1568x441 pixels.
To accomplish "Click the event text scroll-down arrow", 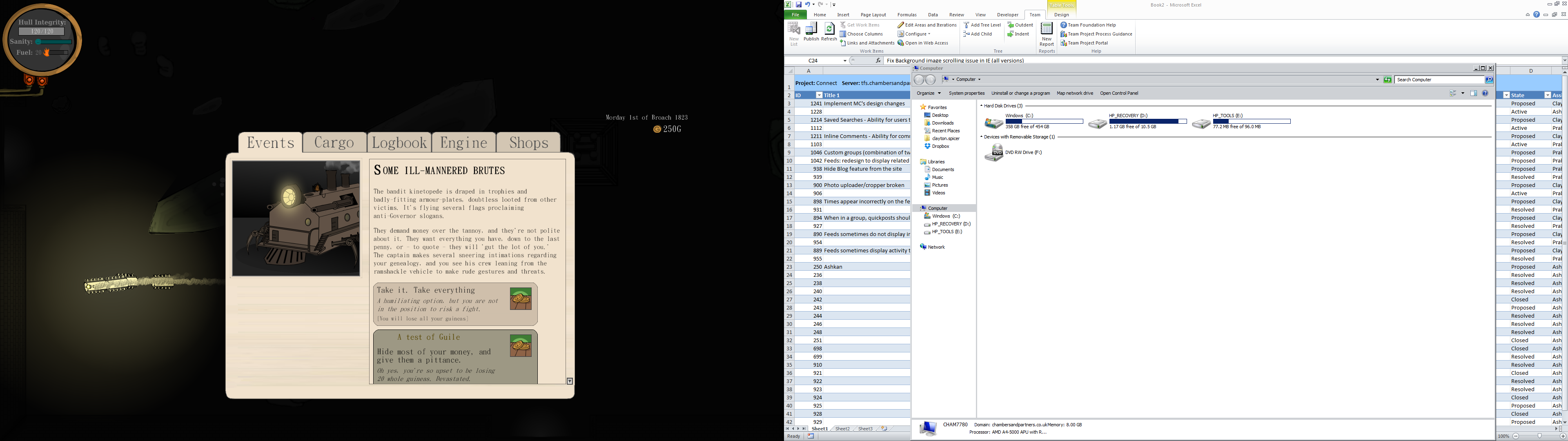I will tap(570, 381).
